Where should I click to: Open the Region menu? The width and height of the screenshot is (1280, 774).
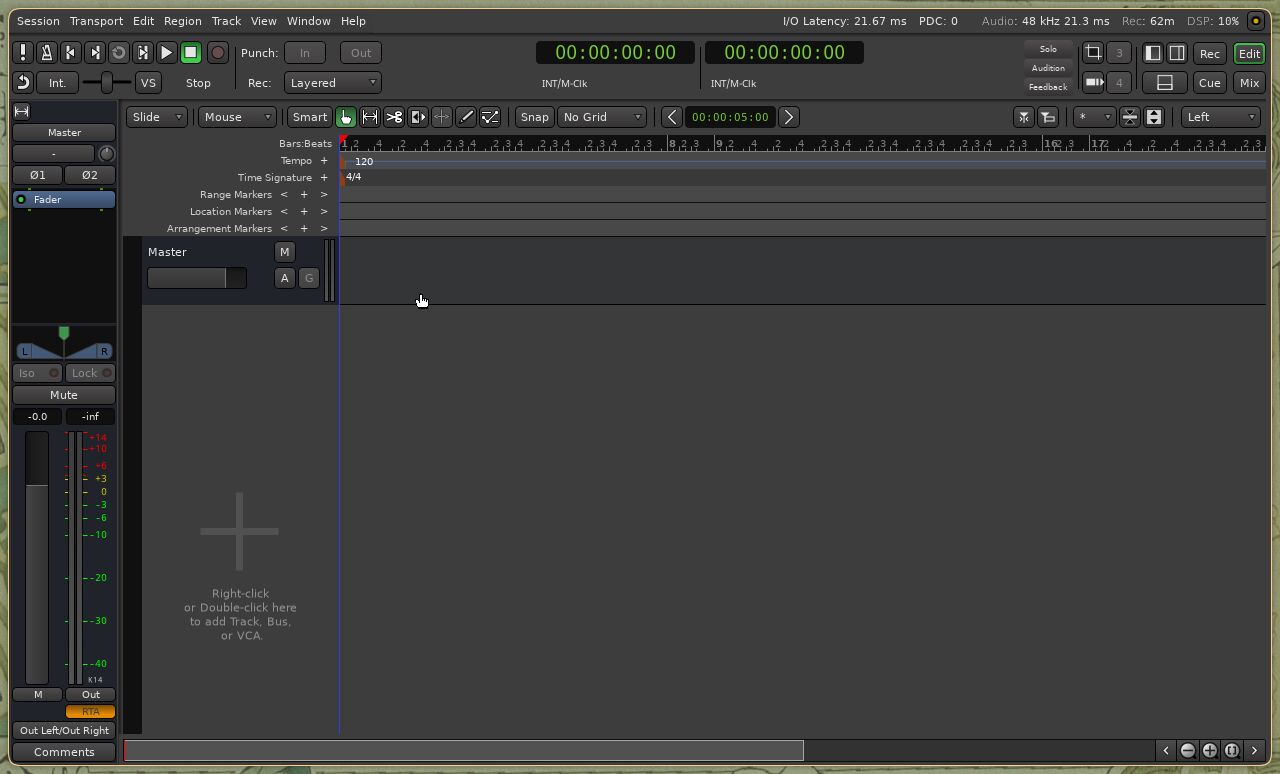tap(182, 21)
